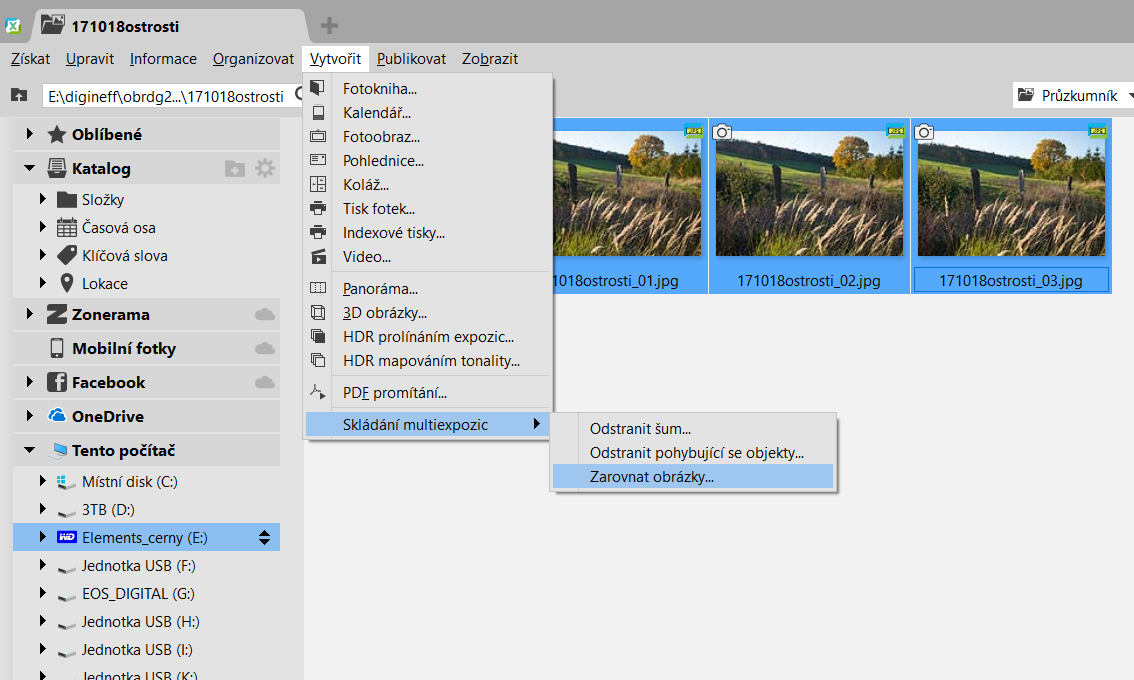Image resolution: width=1134 pixels, height=680 pixels.
Task: Select Klíčová slova in the tree
Action: point(124,256)
